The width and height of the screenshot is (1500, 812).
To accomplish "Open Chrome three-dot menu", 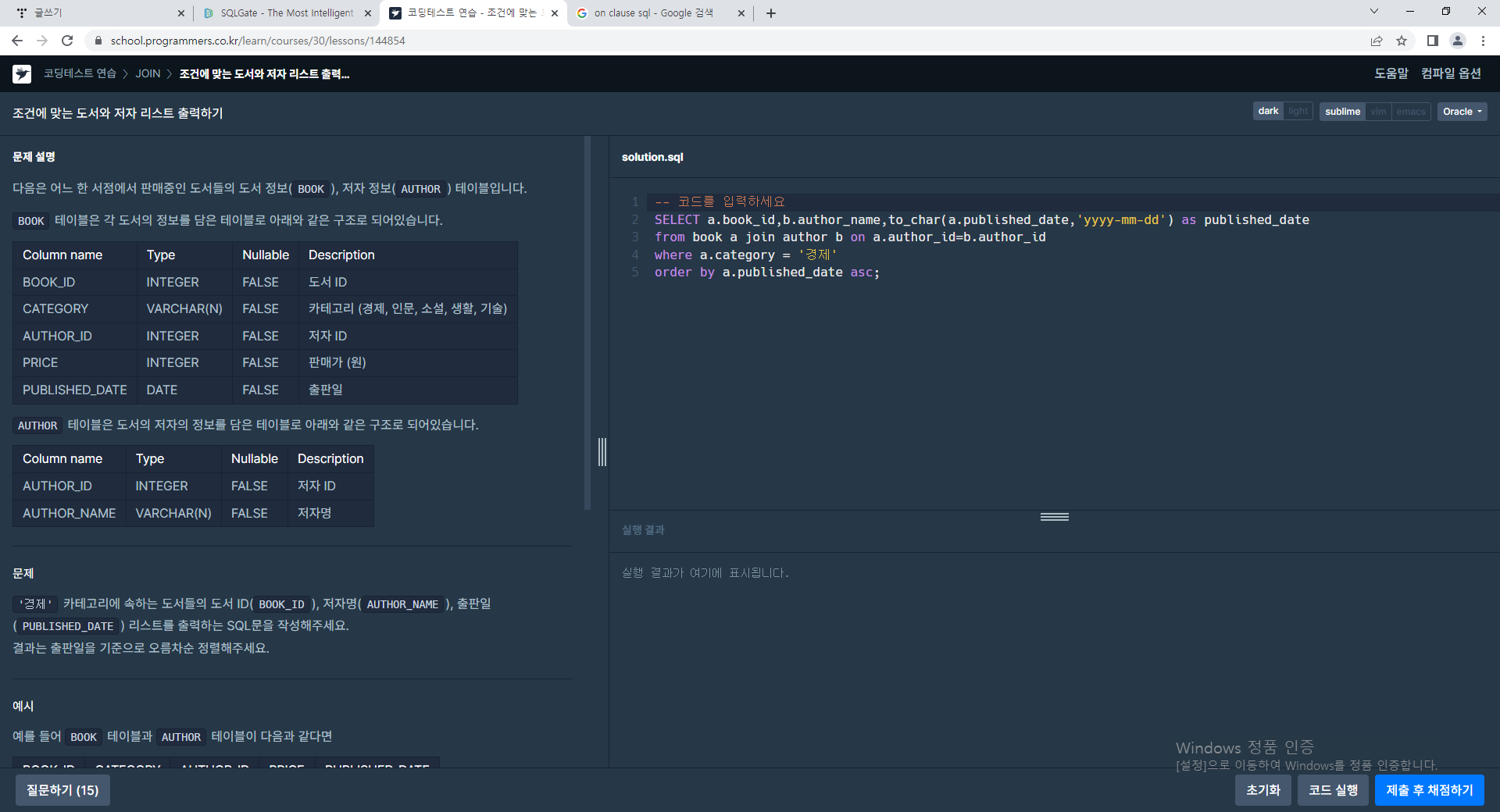I will click(1483, 41).
